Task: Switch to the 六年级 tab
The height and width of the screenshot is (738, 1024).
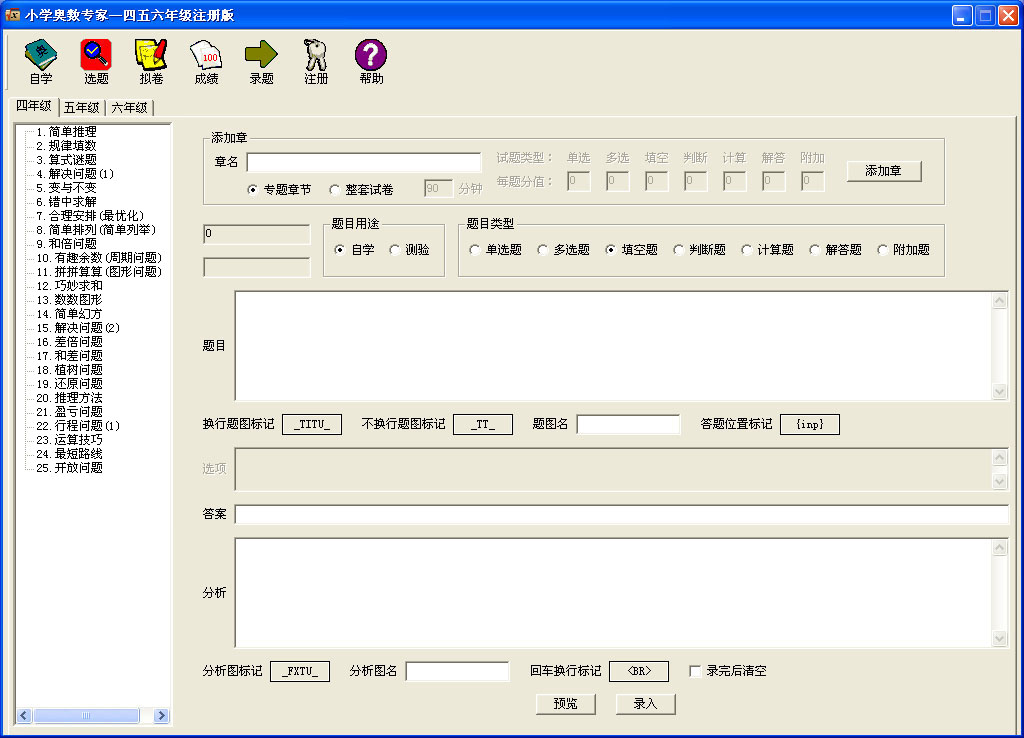Action: click(x=129, y=108)
